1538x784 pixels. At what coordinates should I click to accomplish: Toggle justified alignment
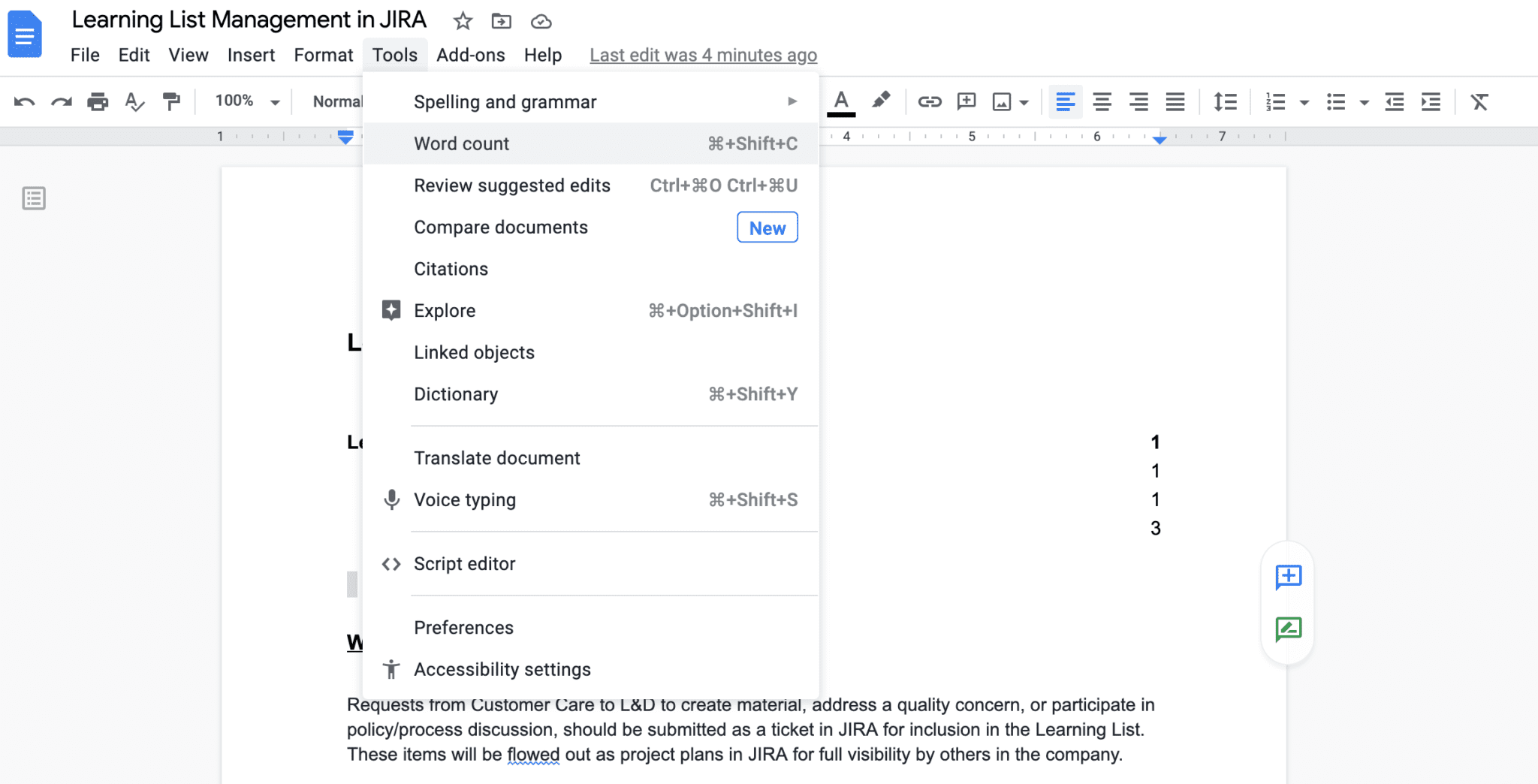[1175, 101]
